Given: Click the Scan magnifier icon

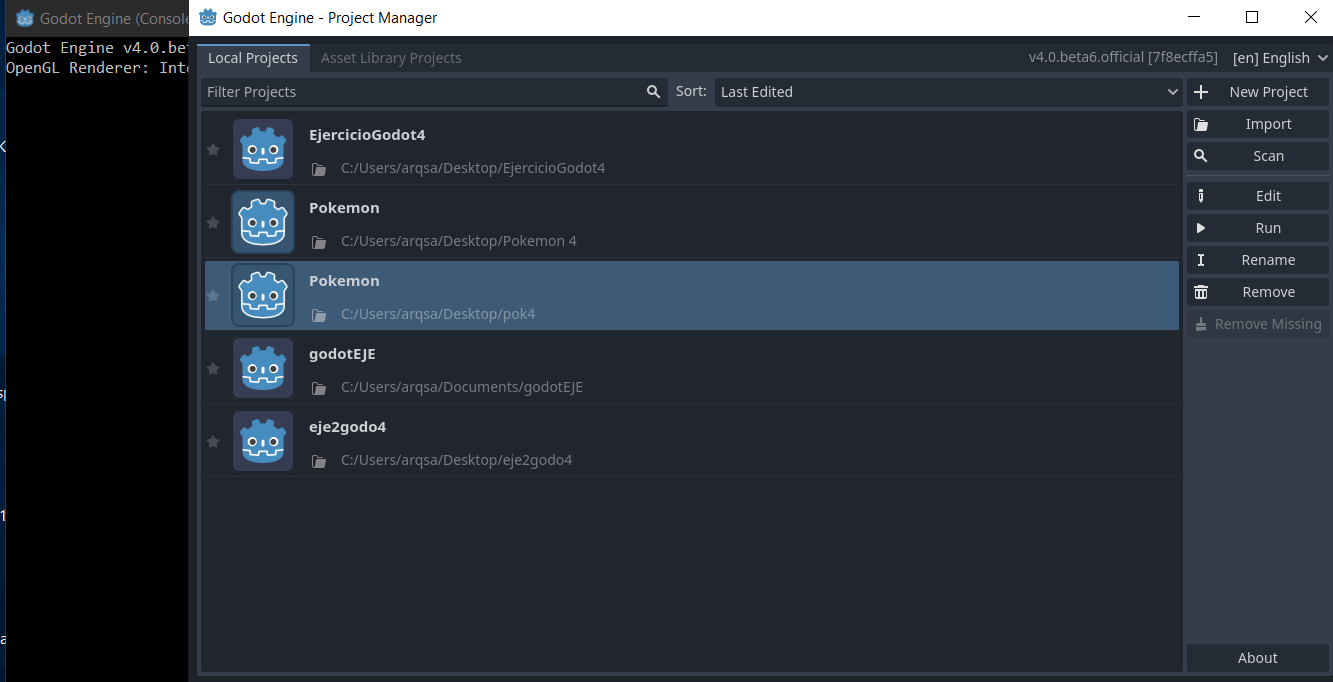Looking at the screenshot, I should click(1201, 155).
